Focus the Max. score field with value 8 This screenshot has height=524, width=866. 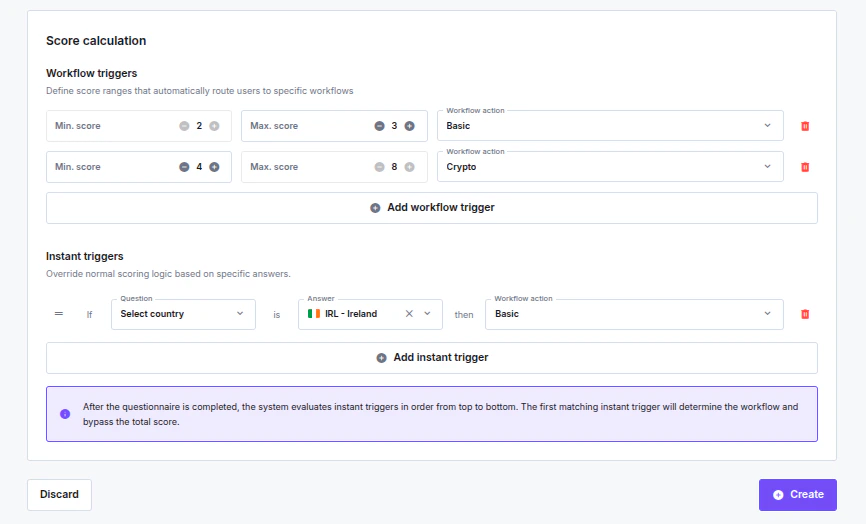click(x=334, y=167)
